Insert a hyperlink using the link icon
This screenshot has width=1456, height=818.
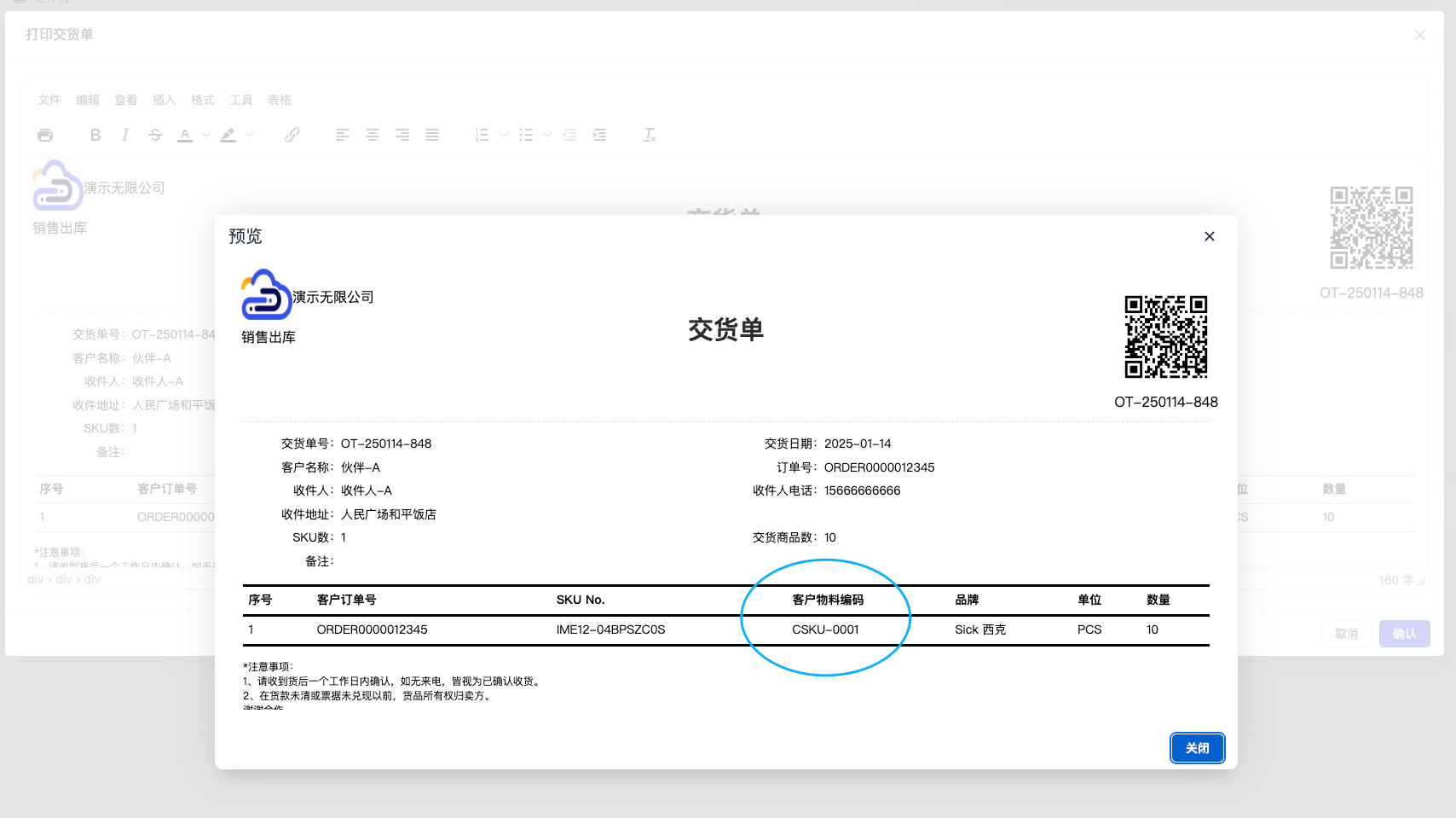coord(293,134)
